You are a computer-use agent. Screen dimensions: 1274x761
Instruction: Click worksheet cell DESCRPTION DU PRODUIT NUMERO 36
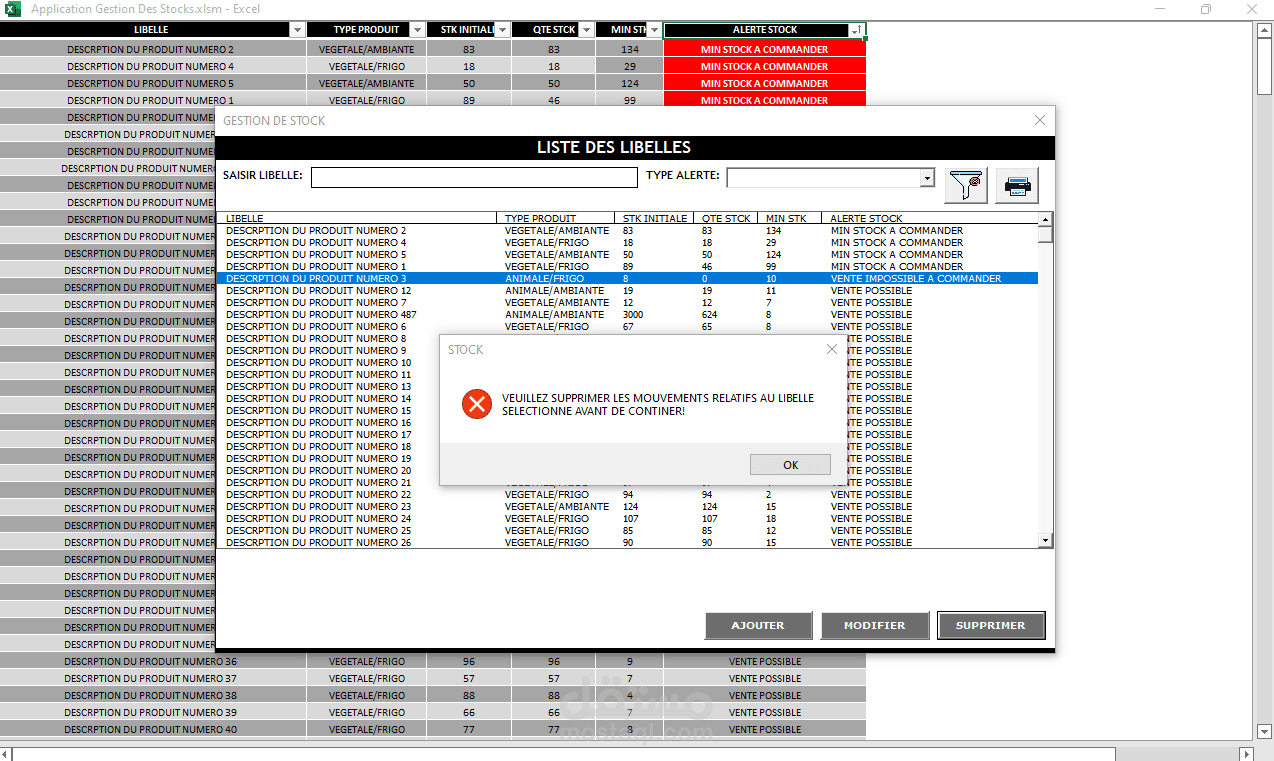pyautogui.click(x=151, y=661)
